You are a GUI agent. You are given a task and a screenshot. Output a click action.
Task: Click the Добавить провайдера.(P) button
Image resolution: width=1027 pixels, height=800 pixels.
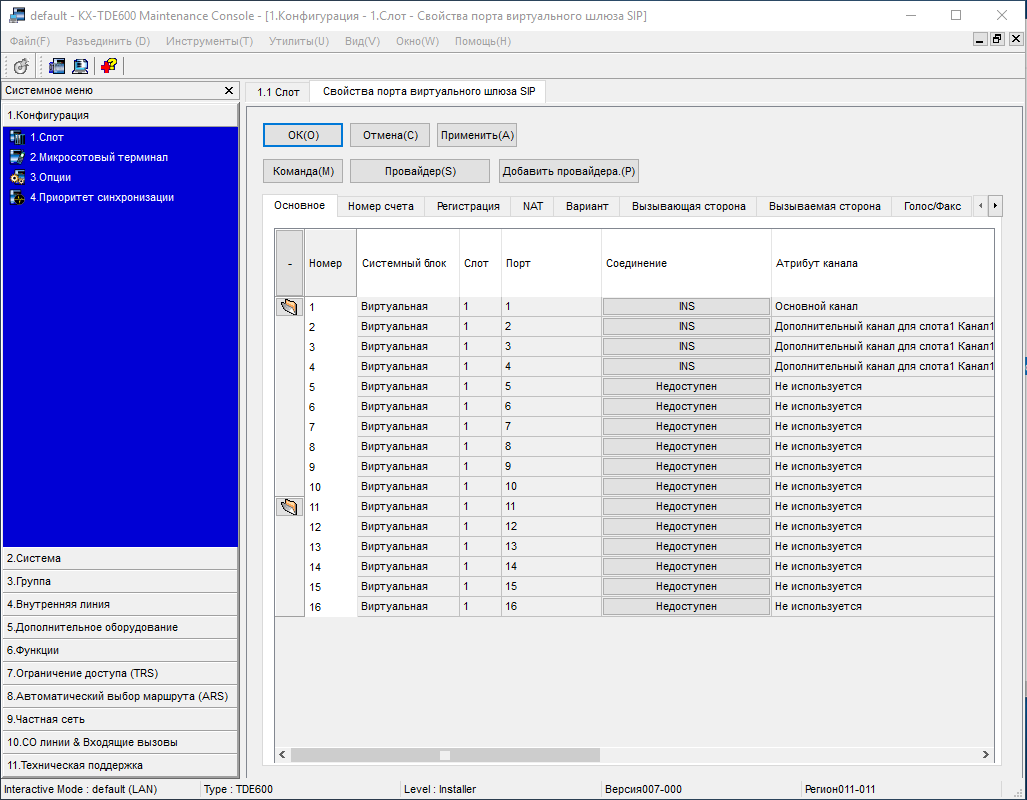point(569,171)
